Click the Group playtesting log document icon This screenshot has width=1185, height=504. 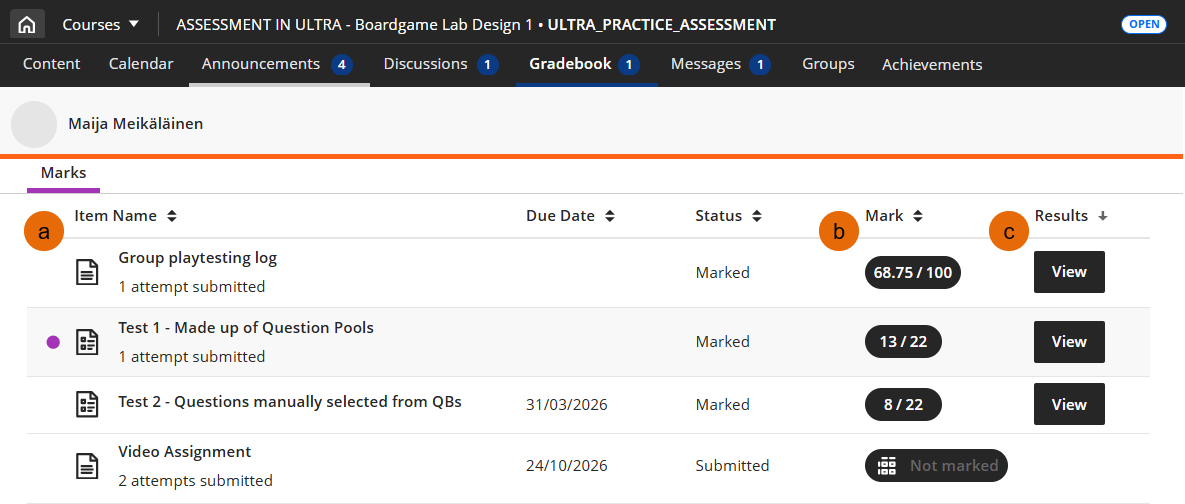[88, 272]
